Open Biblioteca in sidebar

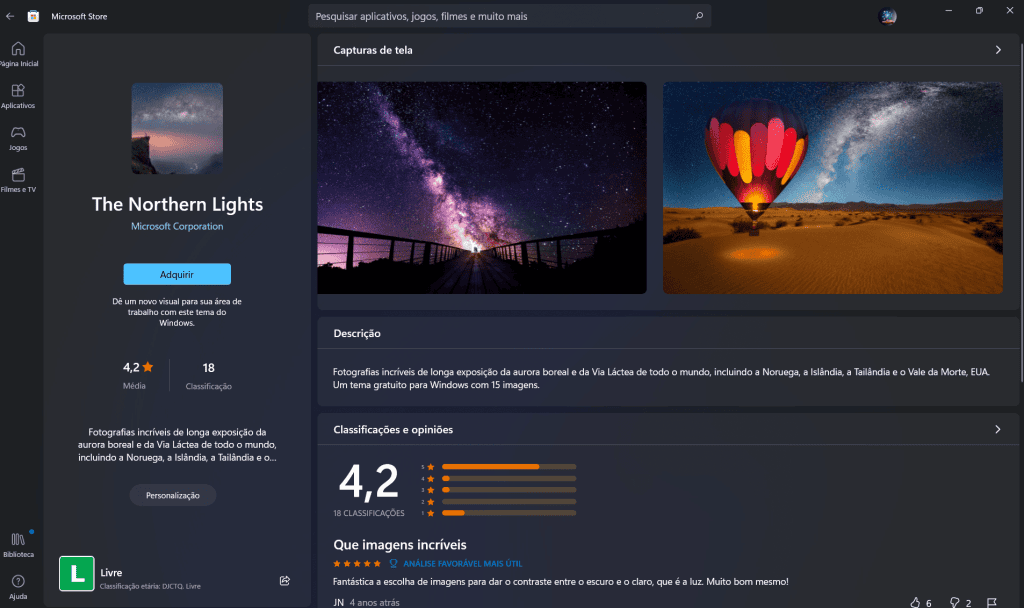pos(18,545)
